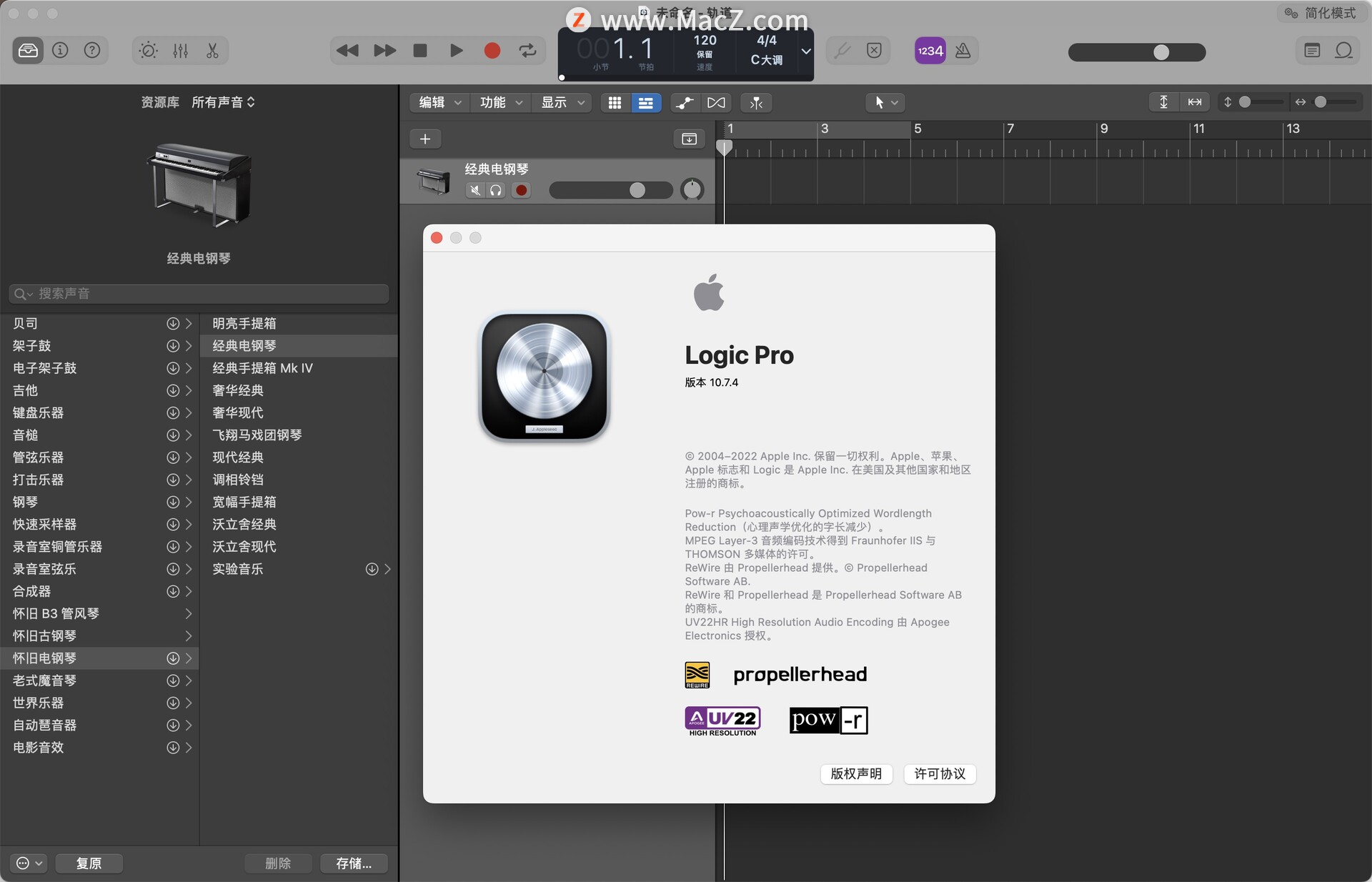This screenshot has height=882, width=1372.
Task: Click the 搜索声音 search field
Action: [x=200, y=294]
